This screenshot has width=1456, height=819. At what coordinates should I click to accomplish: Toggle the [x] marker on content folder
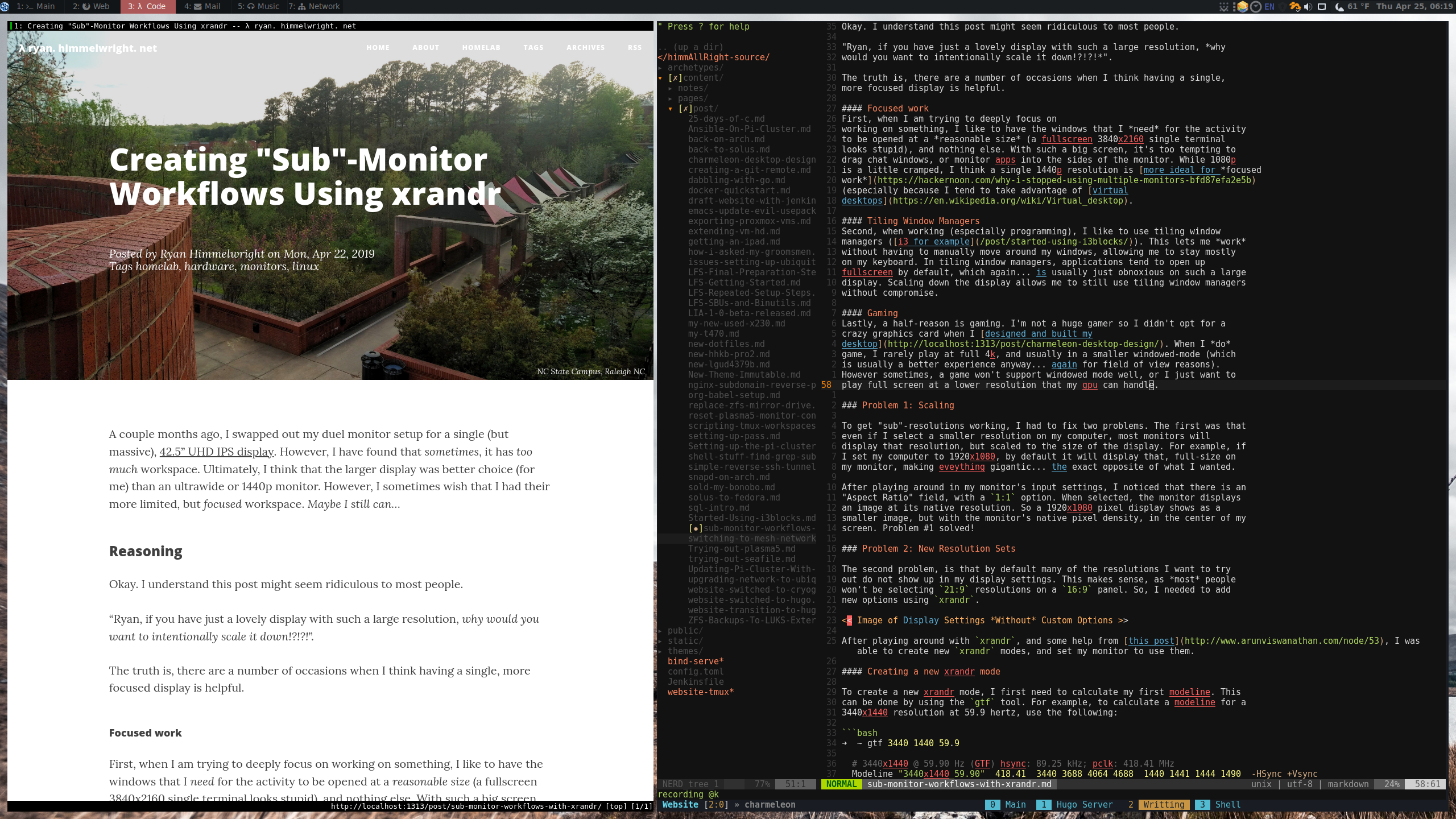(675, 78)
